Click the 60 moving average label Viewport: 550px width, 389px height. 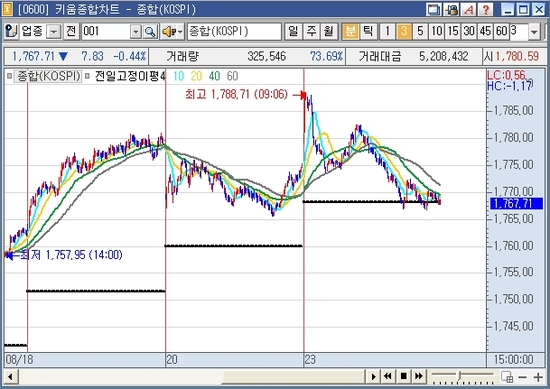click(x=232, y=76)
